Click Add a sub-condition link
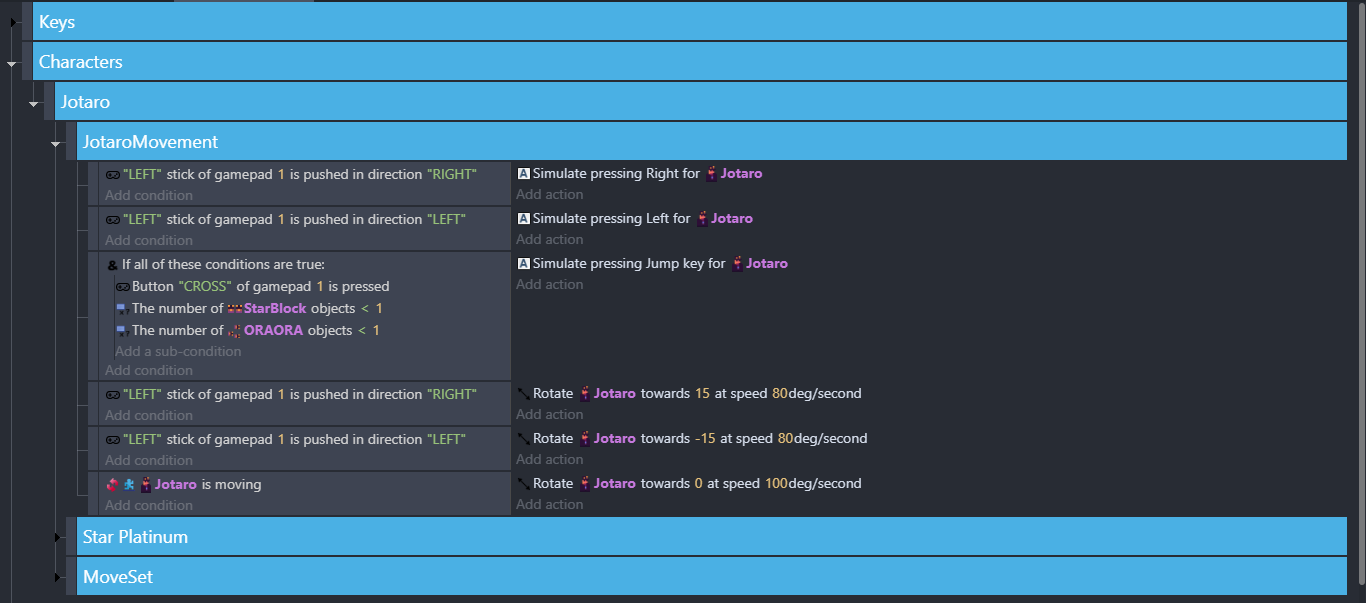Screen dimensions: 1366x603 (x=178, y=351)
